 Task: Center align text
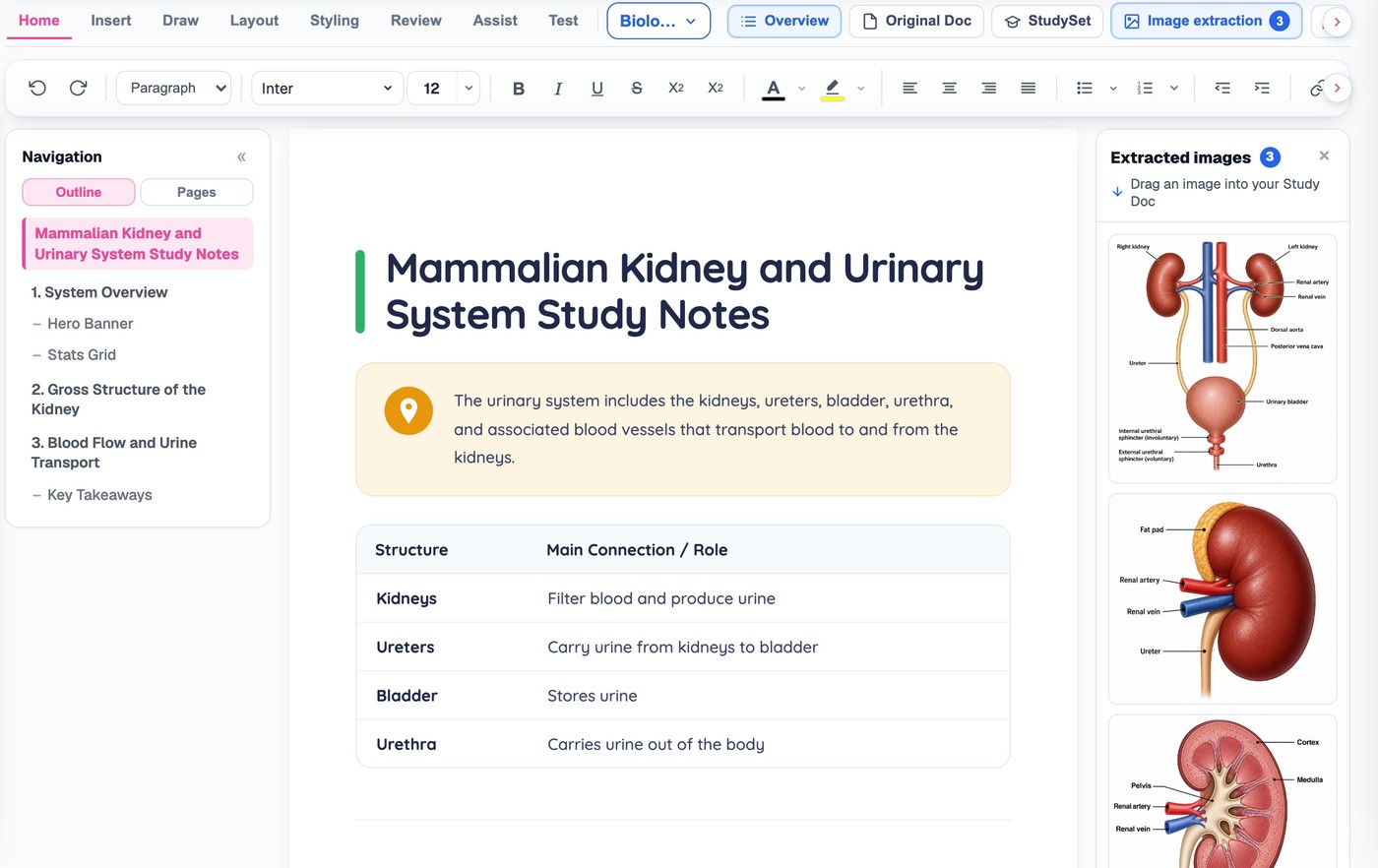(x=950, y=89)
